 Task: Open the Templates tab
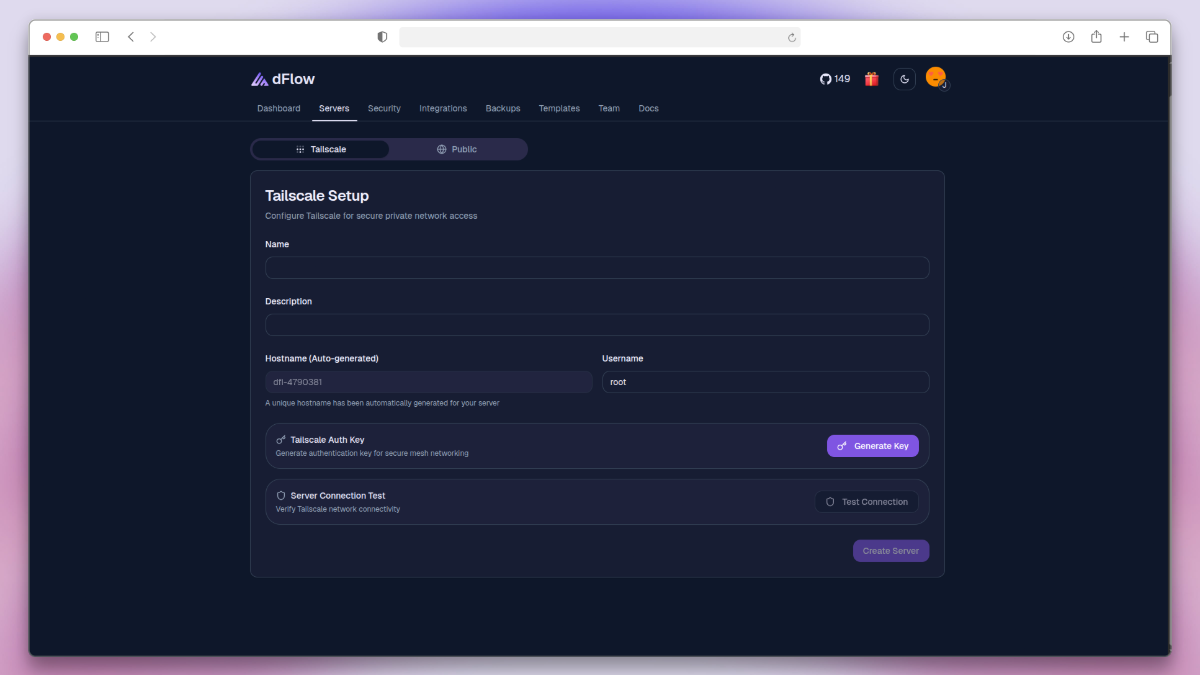559,108
